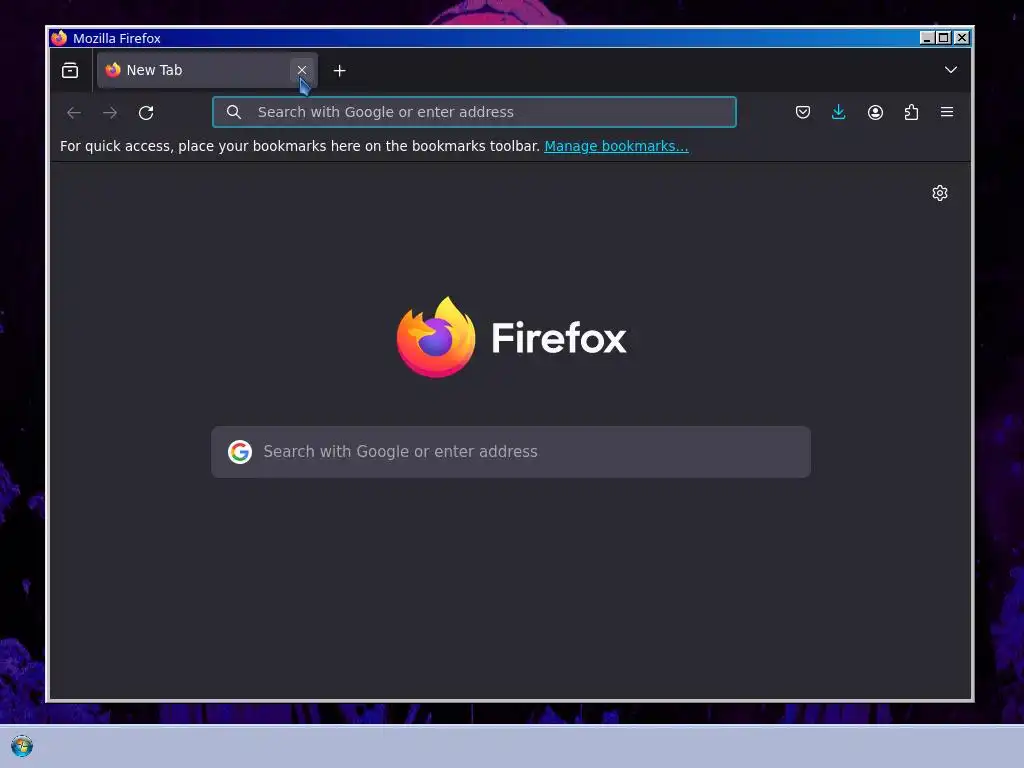The image size is (1024, 768).
Task: Open a new tab with plus button
Action: coord(340,71)
